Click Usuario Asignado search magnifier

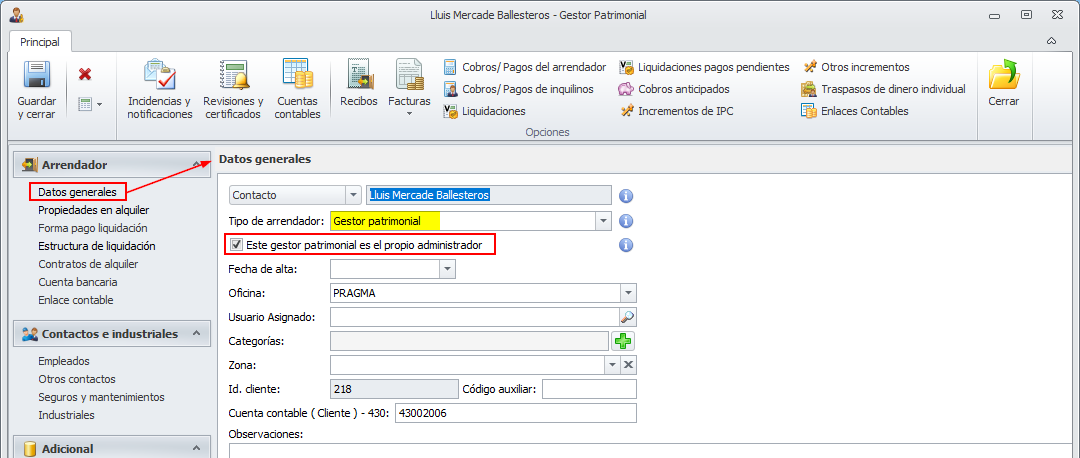click(628, 317)
